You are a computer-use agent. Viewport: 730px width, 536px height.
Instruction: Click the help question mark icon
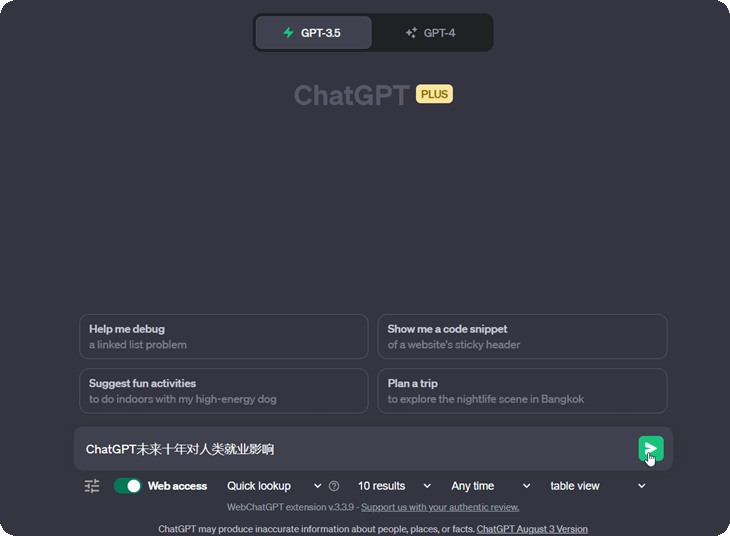(x=334, y=486)
